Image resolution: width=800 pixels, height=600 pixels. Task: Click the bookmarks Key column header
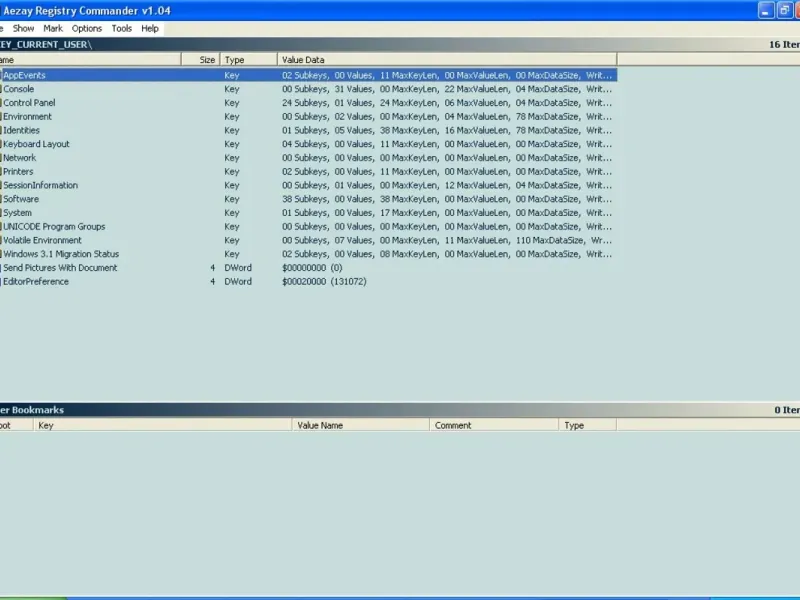pyautogui.click(x=163, y=425)
